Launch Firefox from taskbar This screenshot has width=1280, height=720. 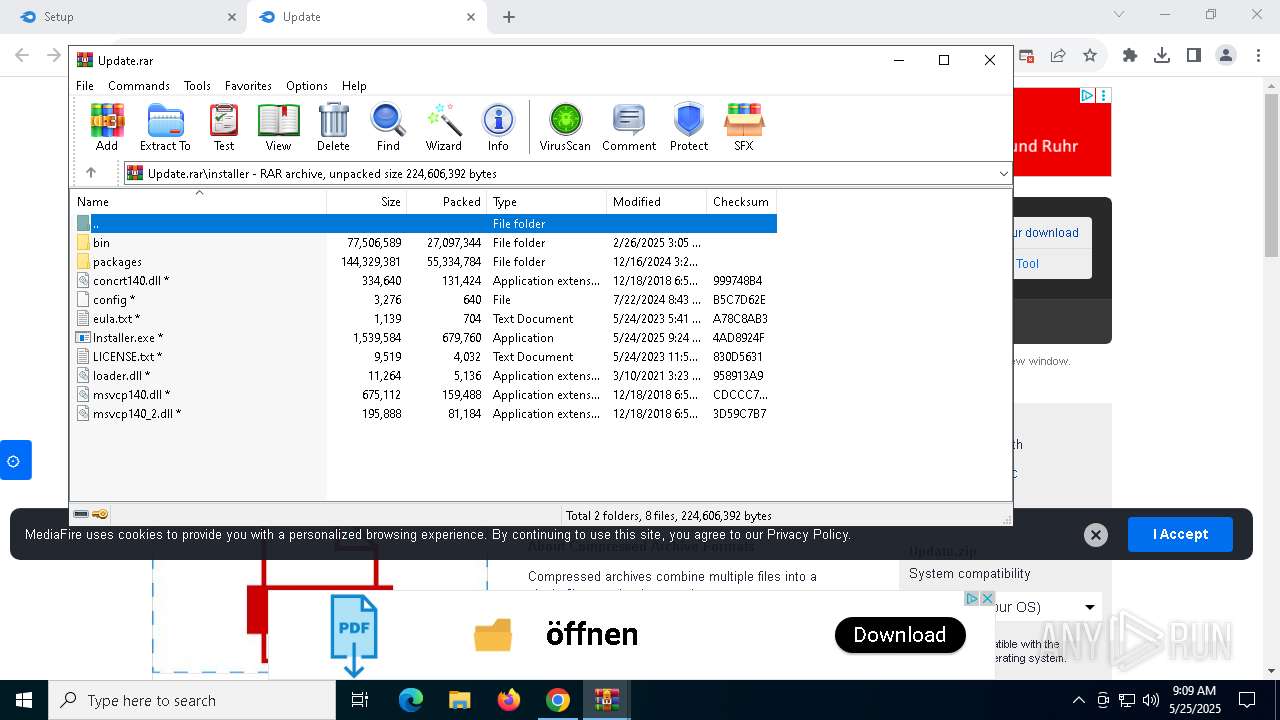coord(508,700)
